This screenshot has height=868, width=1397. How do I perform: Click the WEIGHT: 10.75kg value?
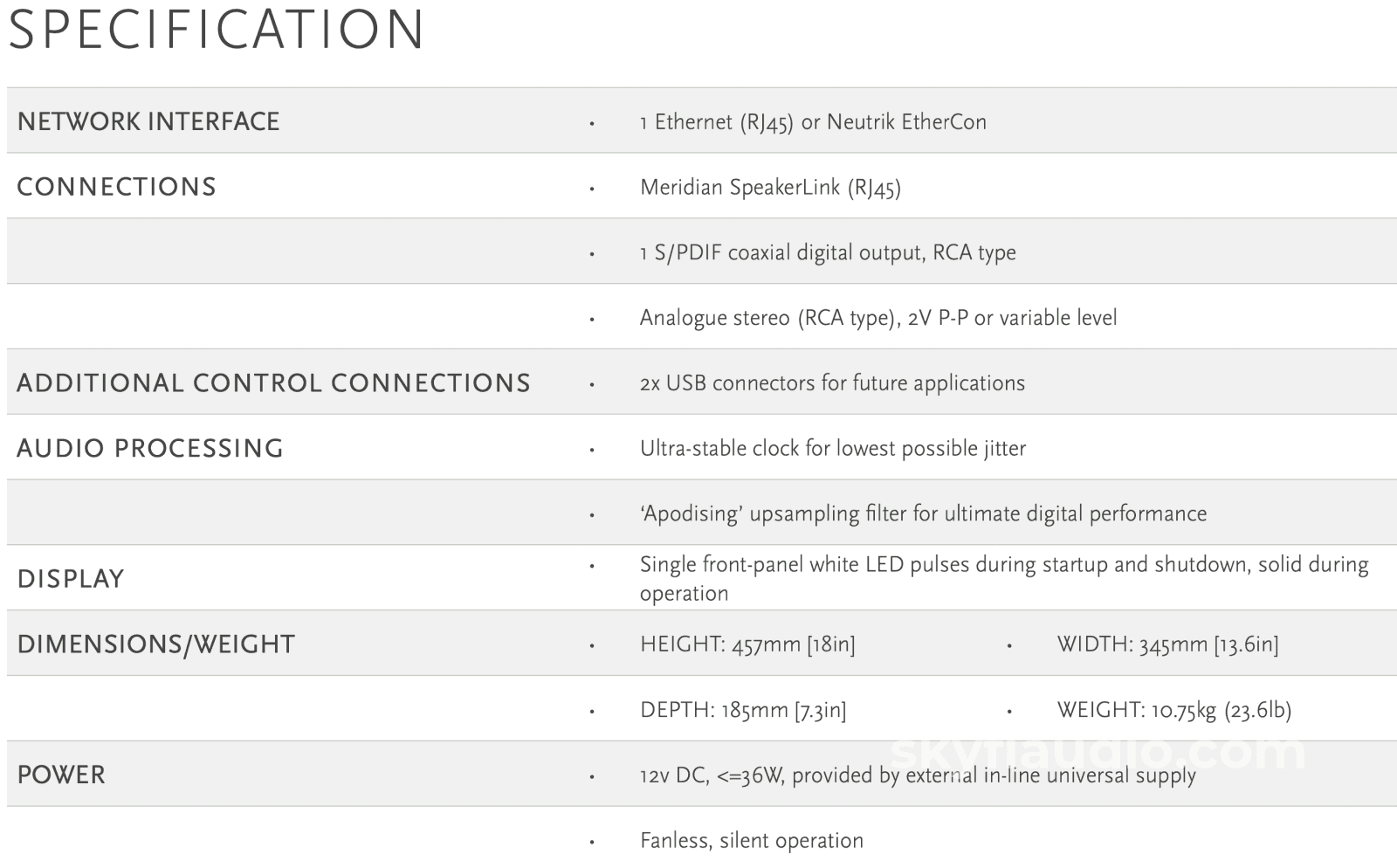pyautogui.click(x=1173, y=710)
